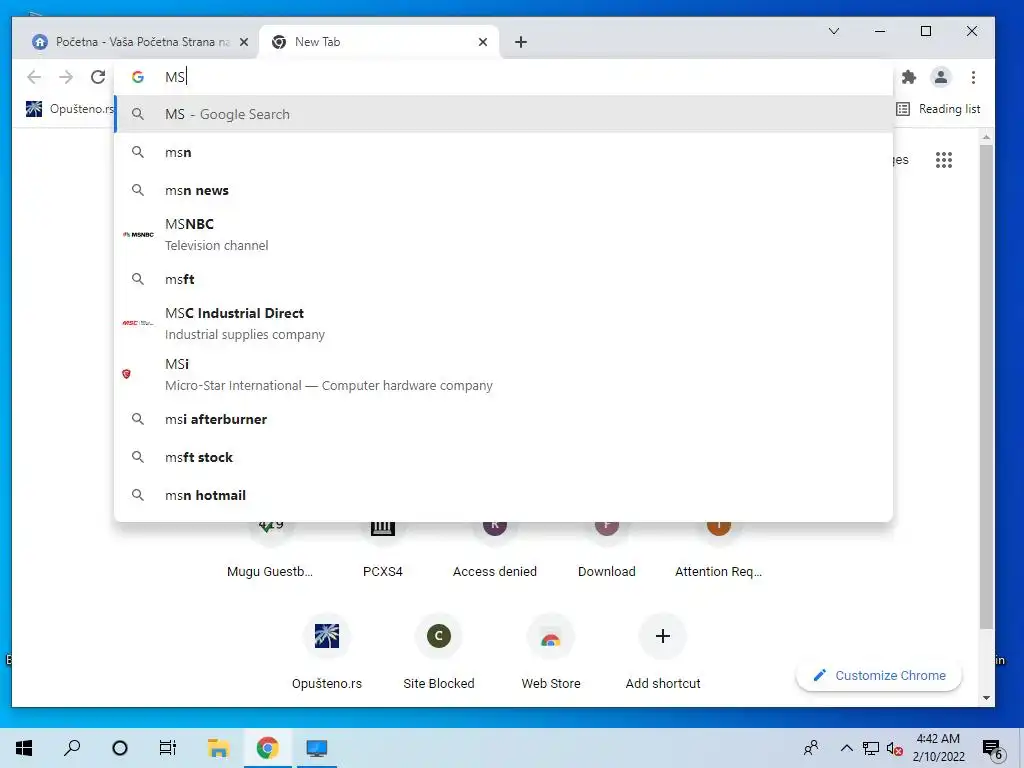Viewport: 1024px width, 768px height.
Task: Close the Početna tab
Action: (x=244, y=42)
